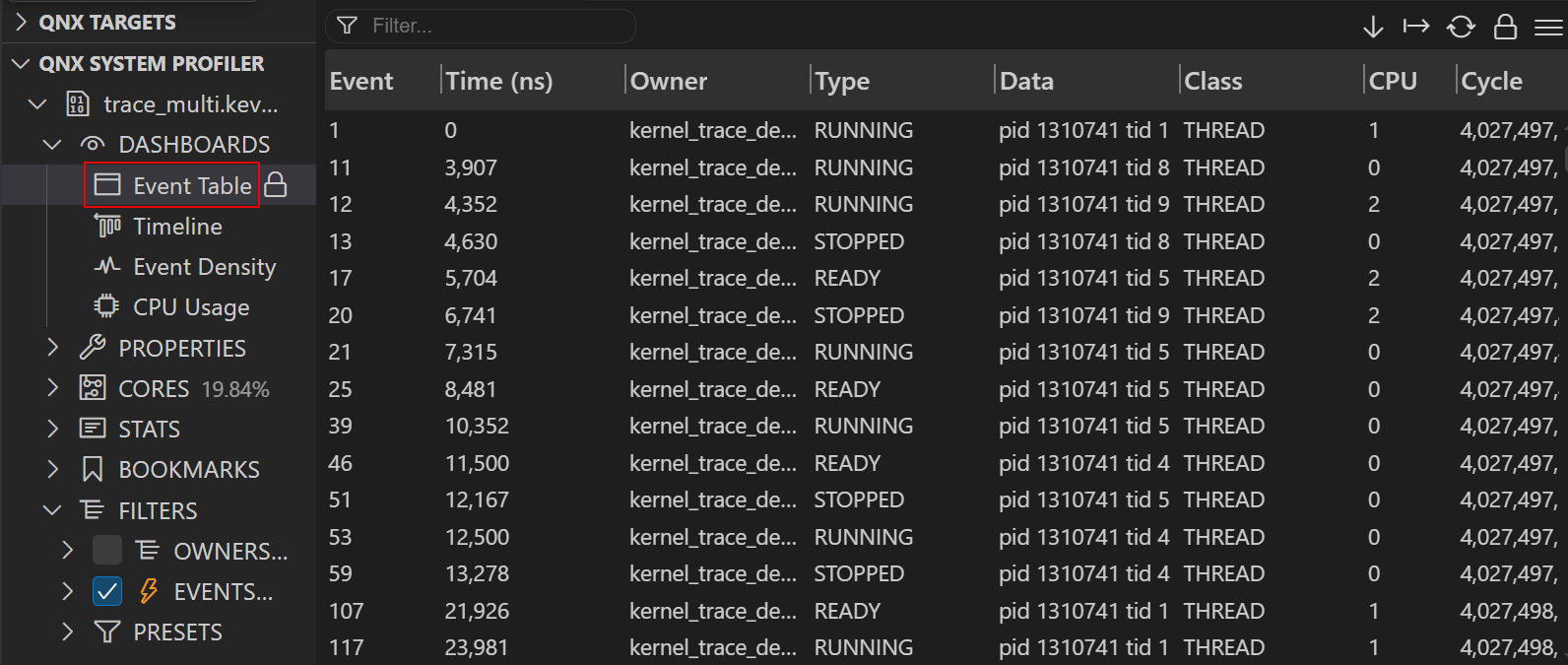
Task: Select the Timeline dashboard item
Action: 177,227
